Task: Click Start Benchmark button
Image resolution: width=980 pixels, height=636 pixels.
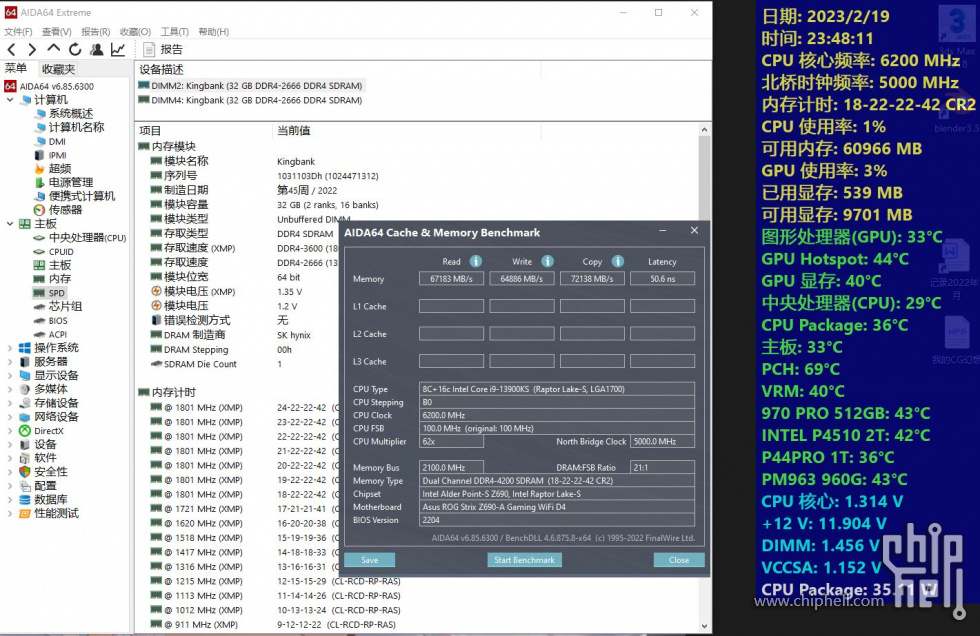Action: pos(524,560)
